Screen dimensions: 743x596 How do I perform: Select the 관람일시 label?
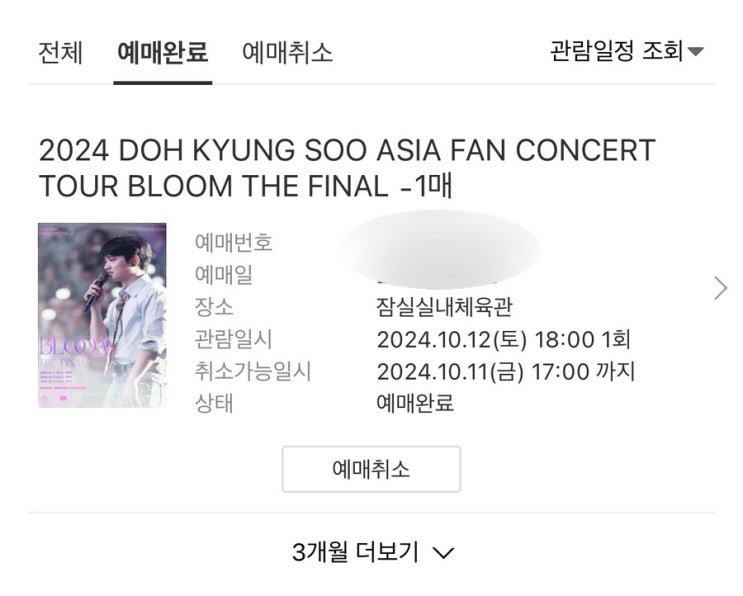pos(233,339)
